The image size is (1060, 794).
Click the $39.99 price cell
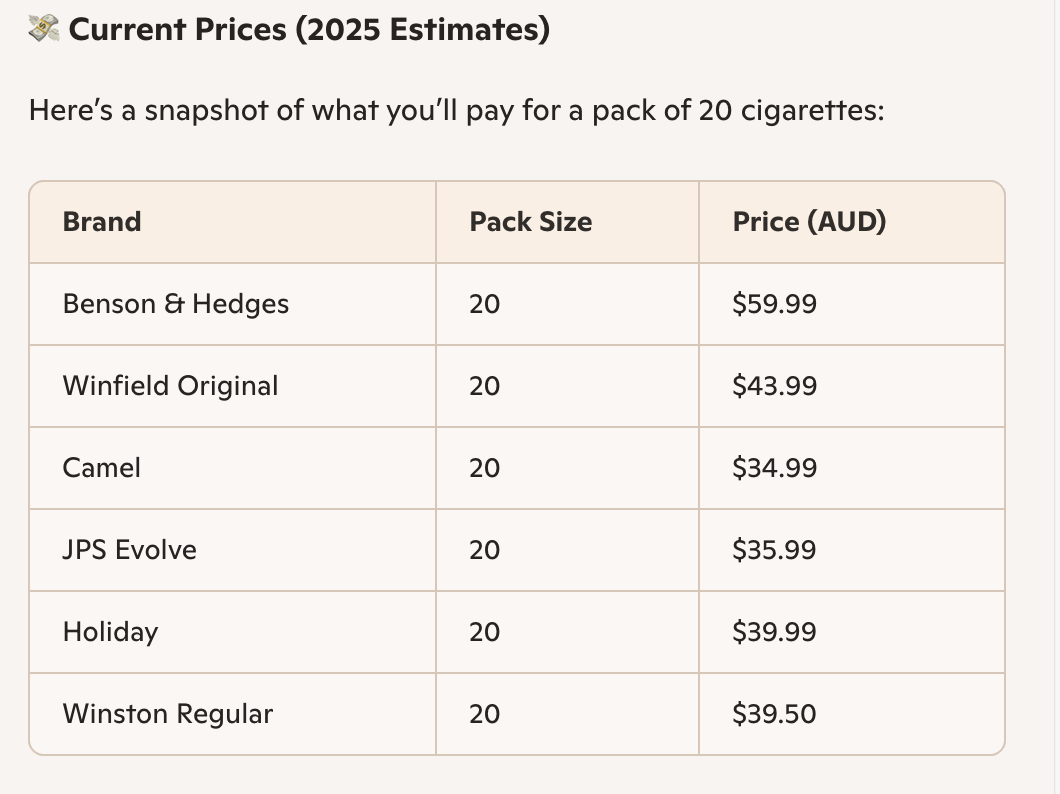pyautogui.click(x=774, y=631)
